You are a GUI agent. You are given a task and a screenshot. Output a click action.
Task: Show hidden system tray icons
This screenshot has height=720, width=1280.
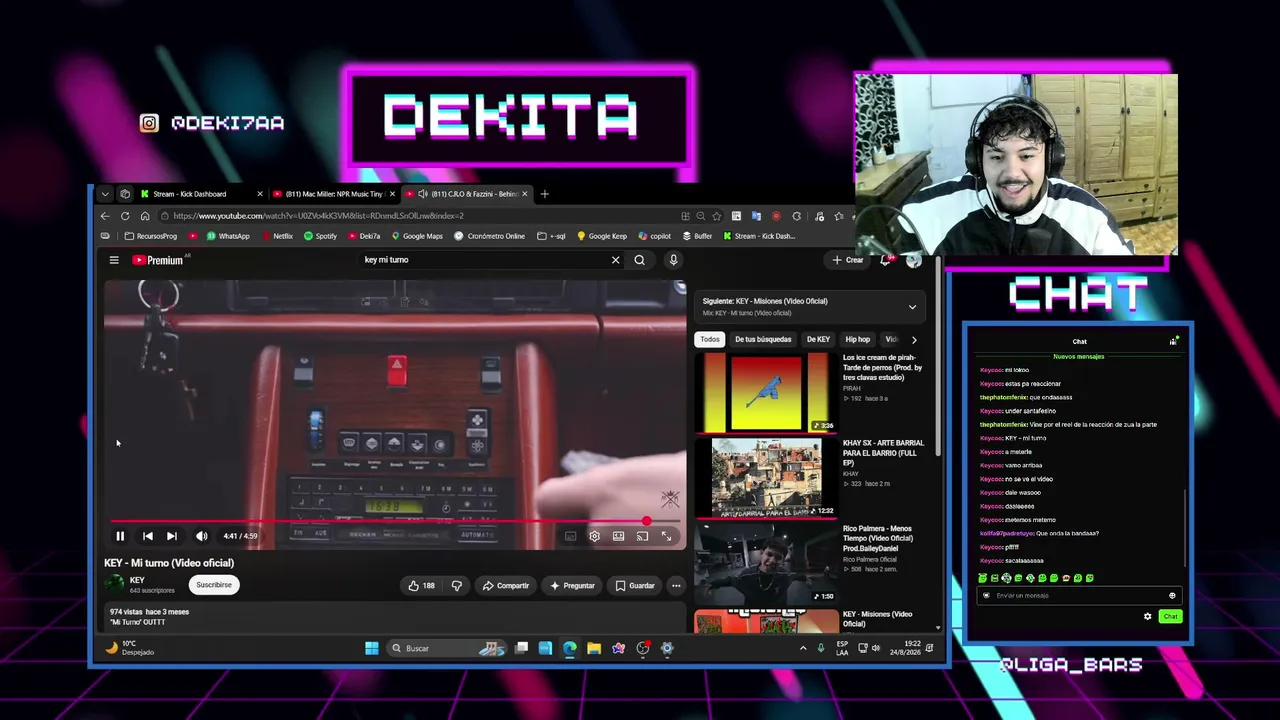pyautogui.click(x=802, y=648)
